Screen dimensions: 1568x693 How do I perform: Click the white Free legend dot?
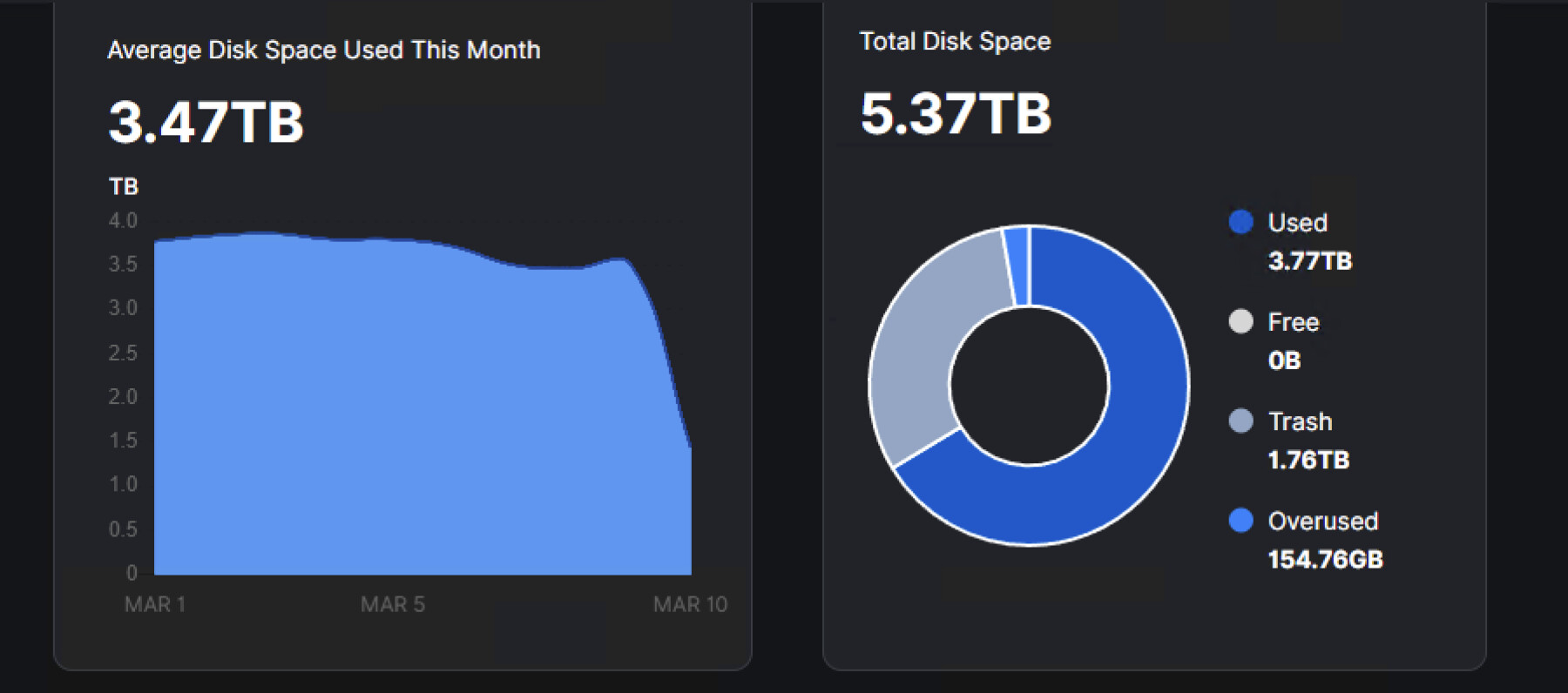(1240, 321)
